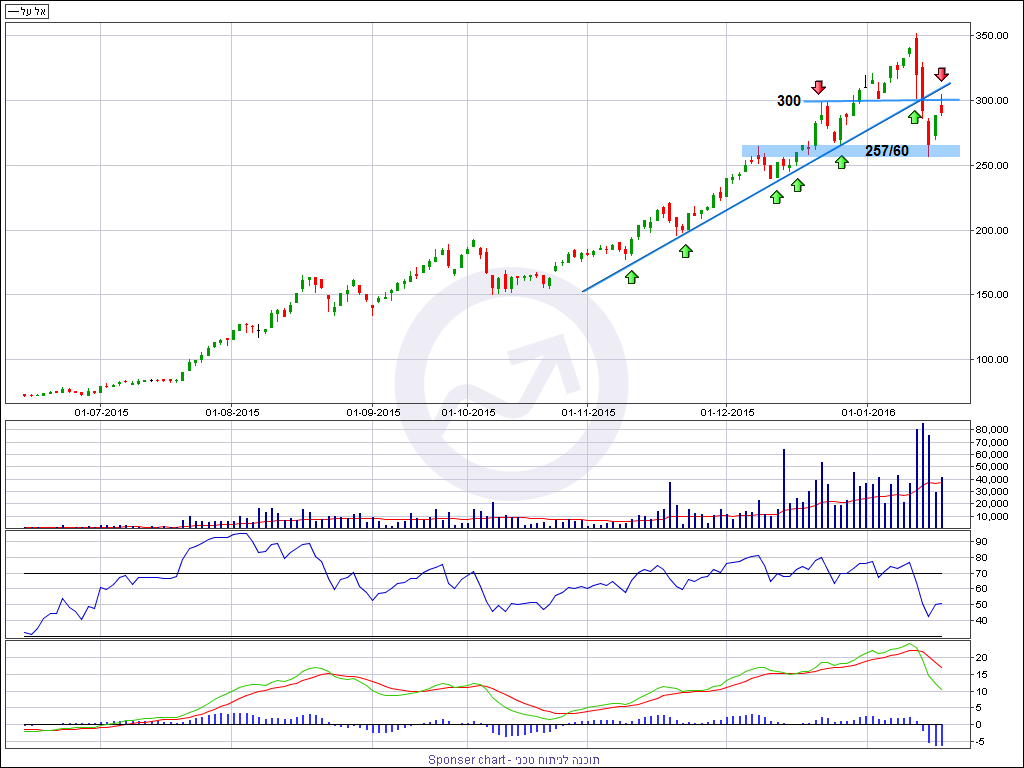Click the אל על legend box
The image size is (1024, 768).
[29, 11]
